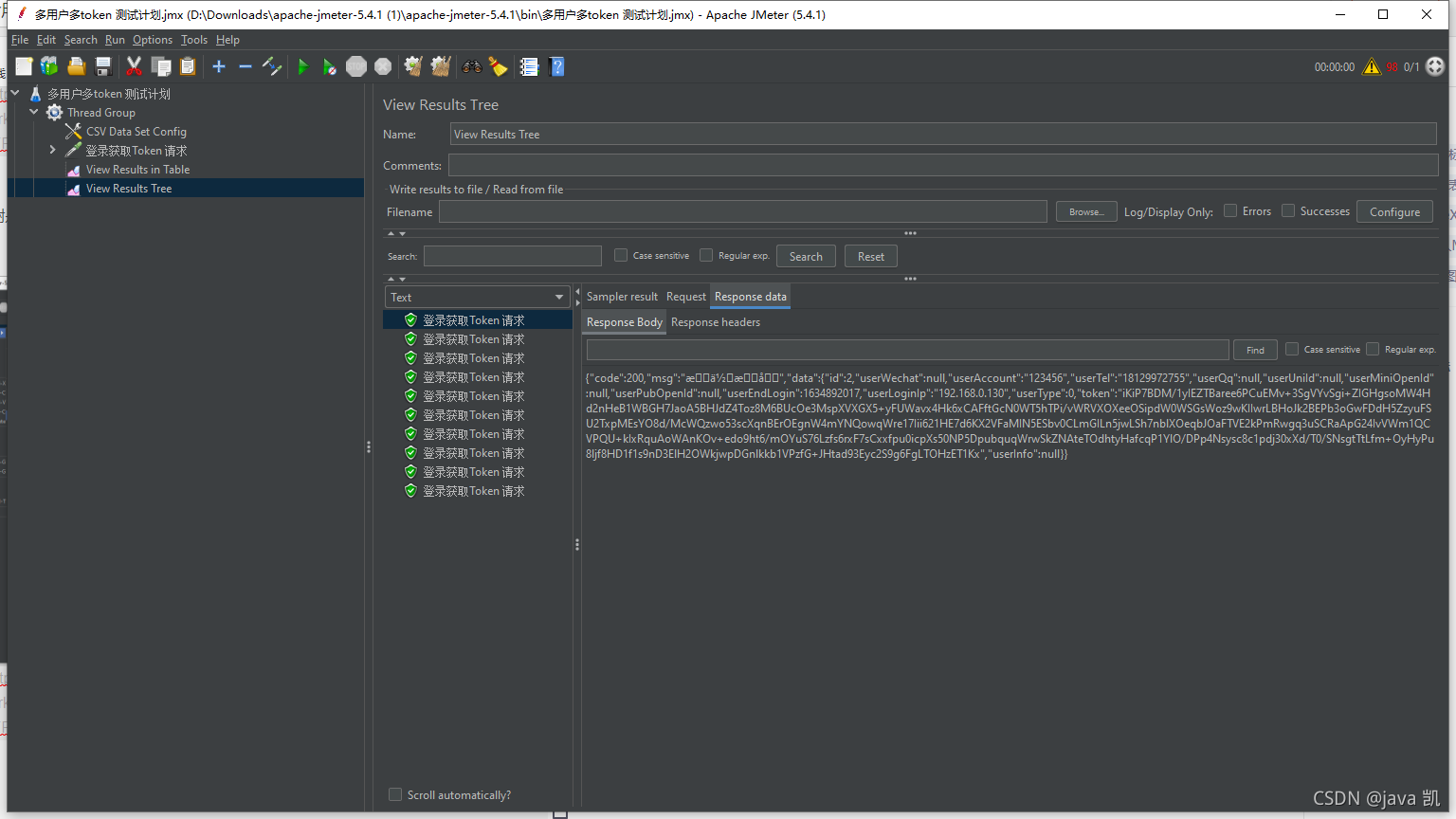Enable Case sensitive for results search

(621, 255)
